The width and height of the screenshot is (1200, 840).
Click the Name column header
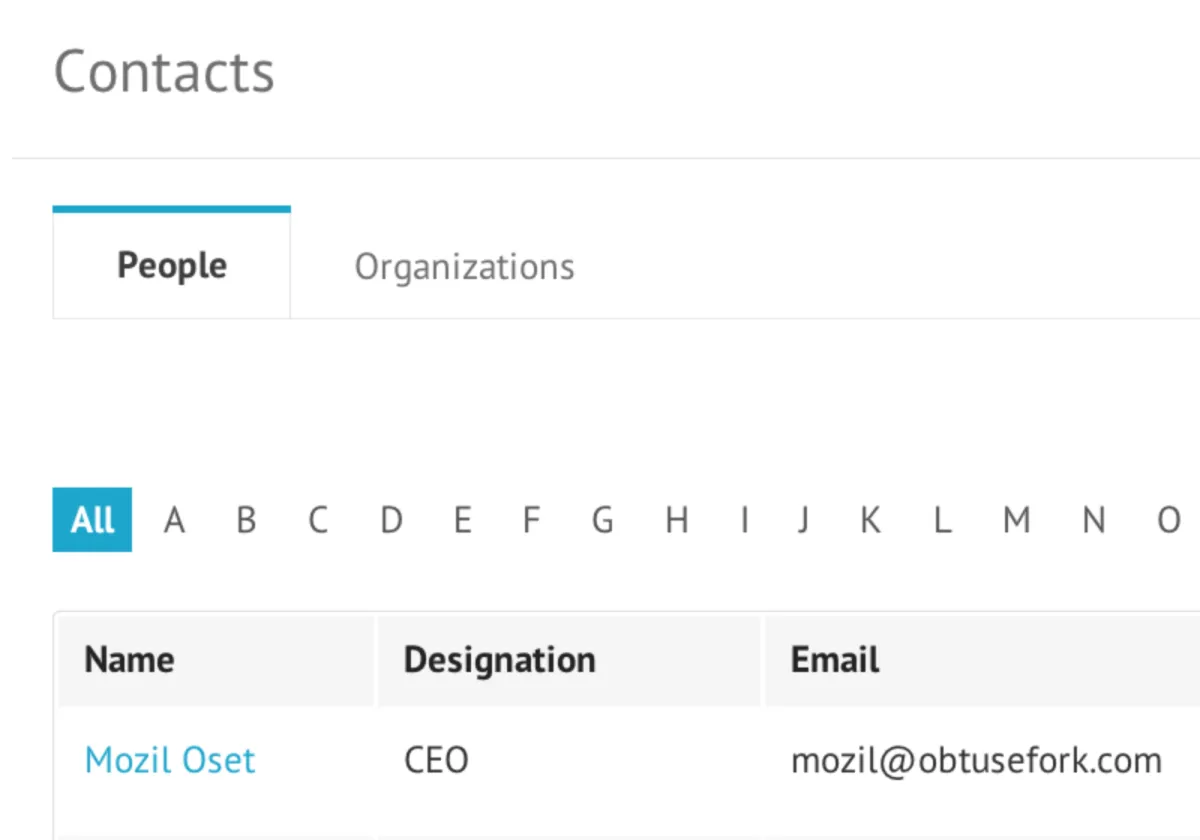[129, 660]
